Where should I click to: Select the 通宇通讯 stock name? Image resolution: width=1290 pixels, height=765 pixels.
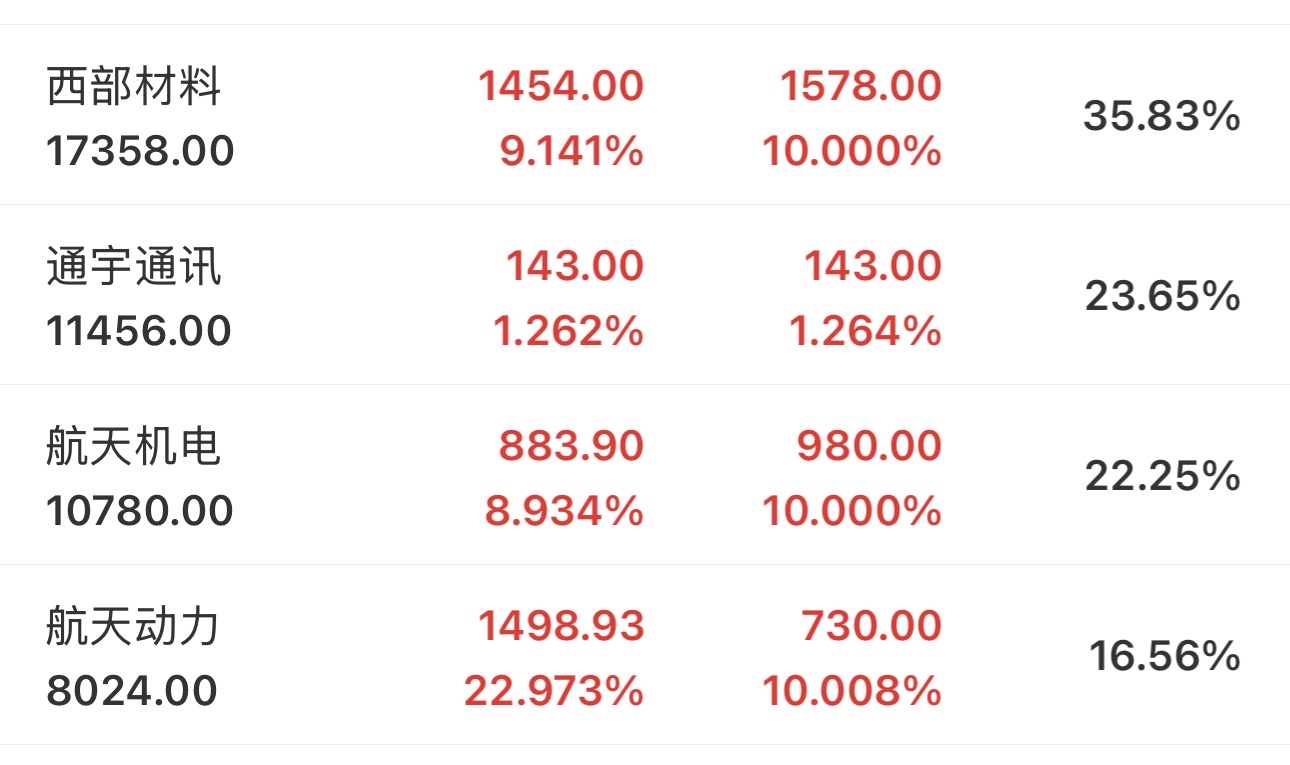(134, 267)
